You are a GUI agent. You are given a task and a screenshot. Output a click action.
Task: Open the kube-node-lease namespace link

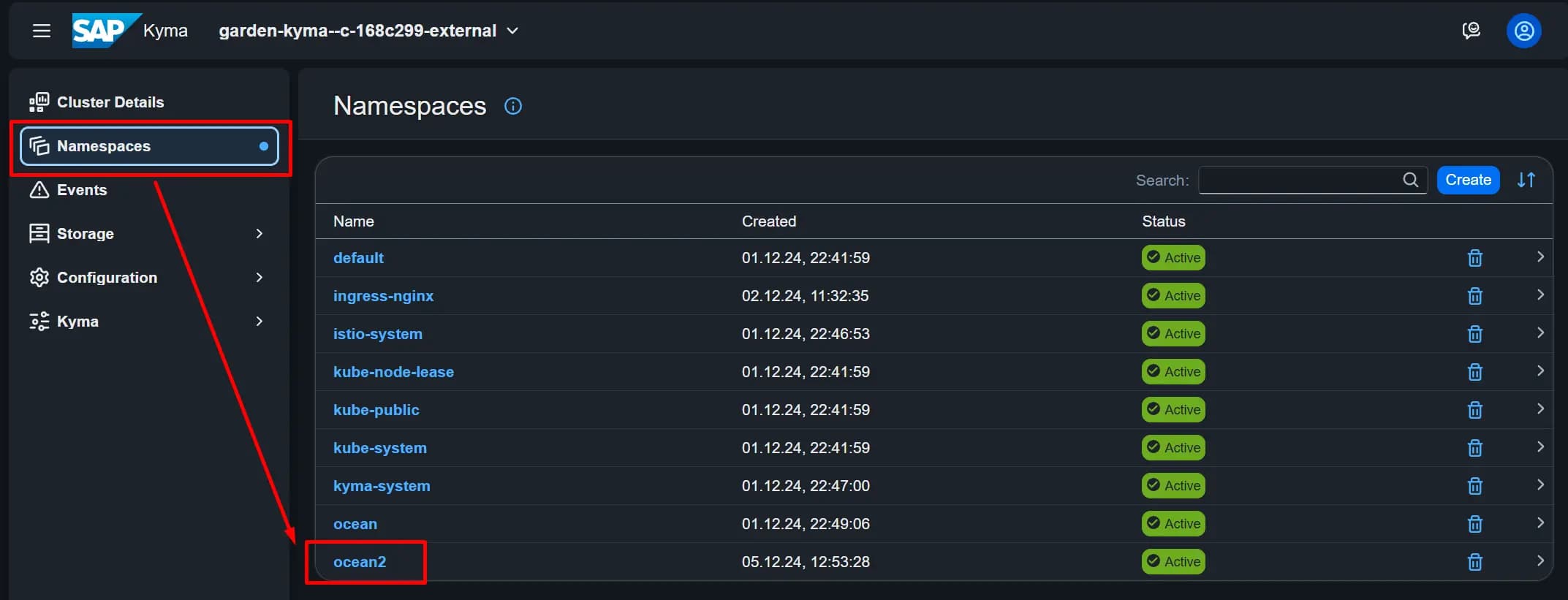pos(393,372)
